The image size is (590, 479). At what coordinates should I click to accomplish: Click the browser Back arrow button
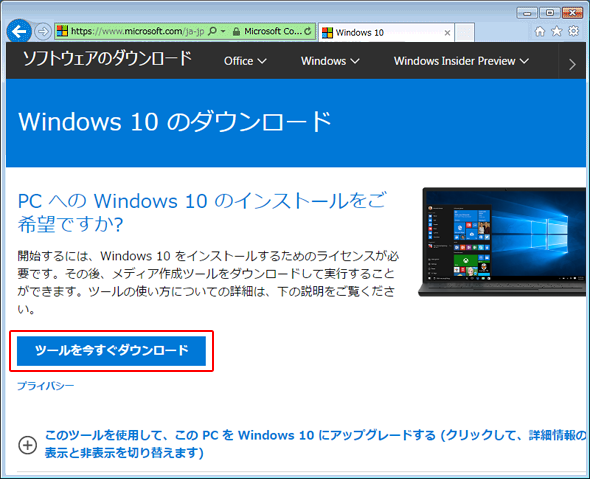pos(19,31)
